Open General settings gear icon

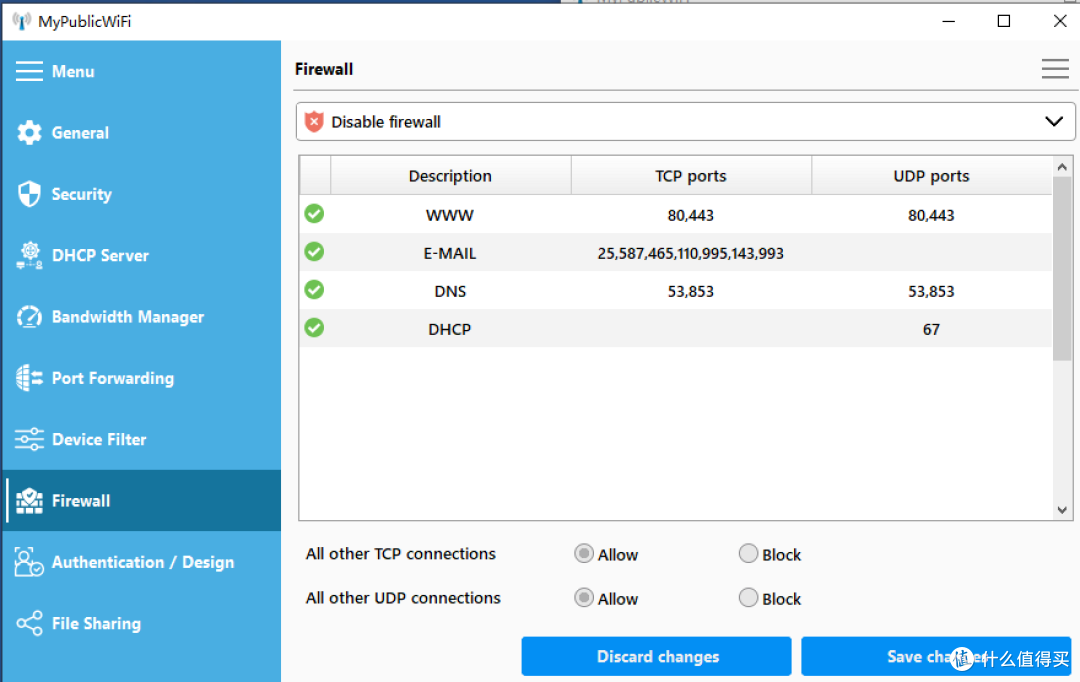pyautogui.click(x=29, y=132)
